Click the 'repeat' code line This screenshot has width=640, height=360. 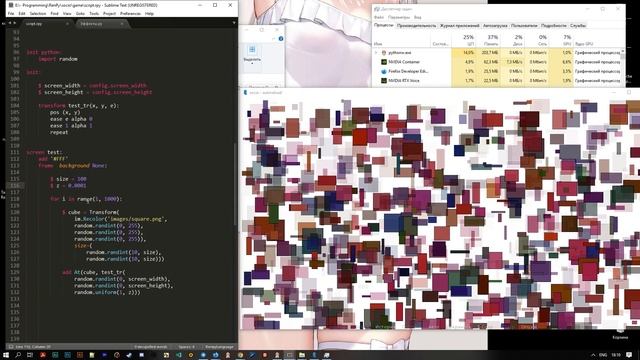click(59, 132)
